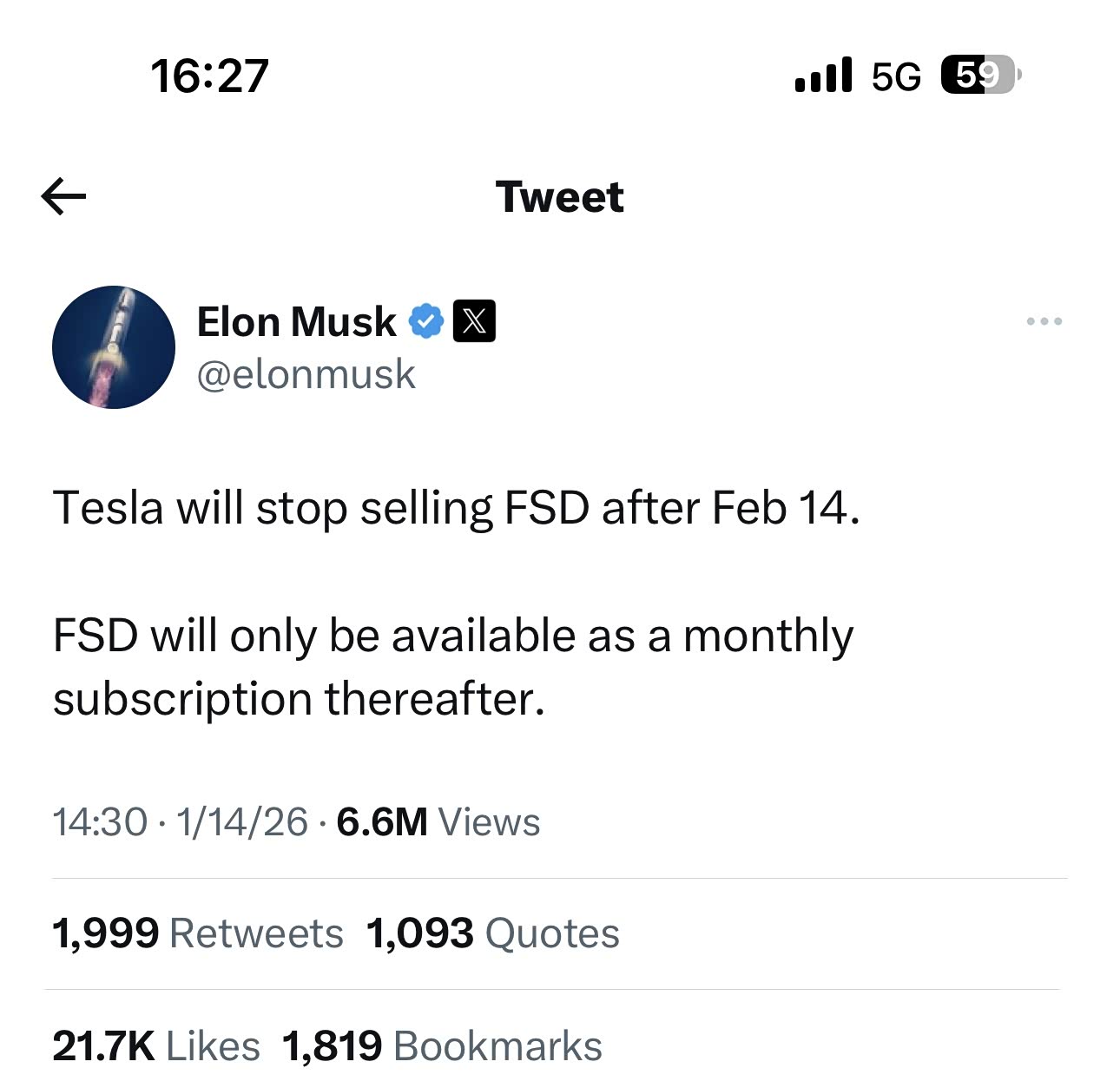This screenshot has height=1088, width=1120.
Task: Tap the back arrow icon
Action: point(63,197)
